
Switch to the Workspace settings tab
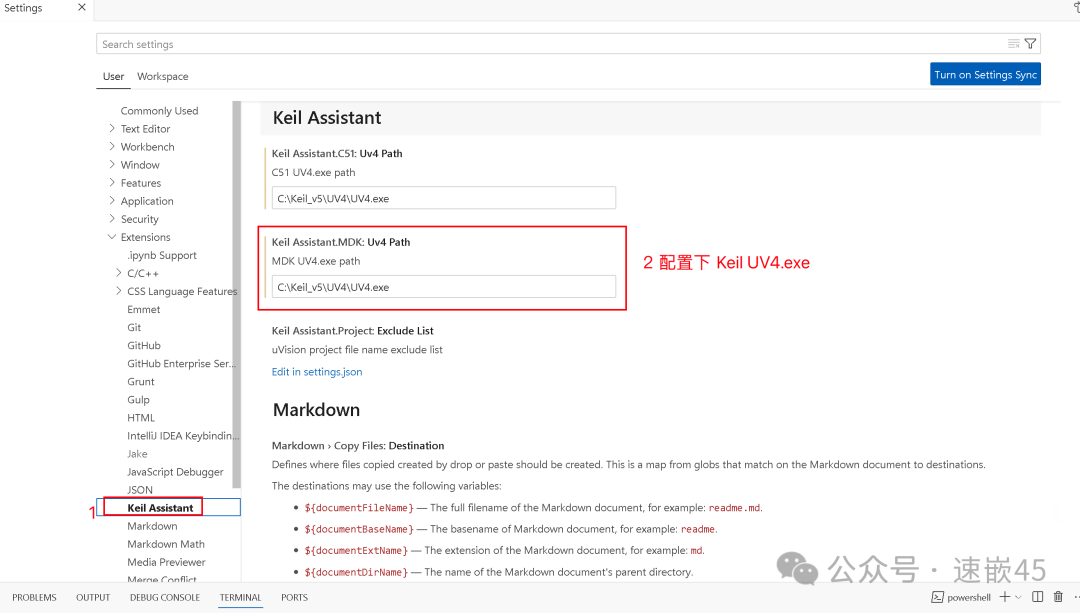[163, 76]
